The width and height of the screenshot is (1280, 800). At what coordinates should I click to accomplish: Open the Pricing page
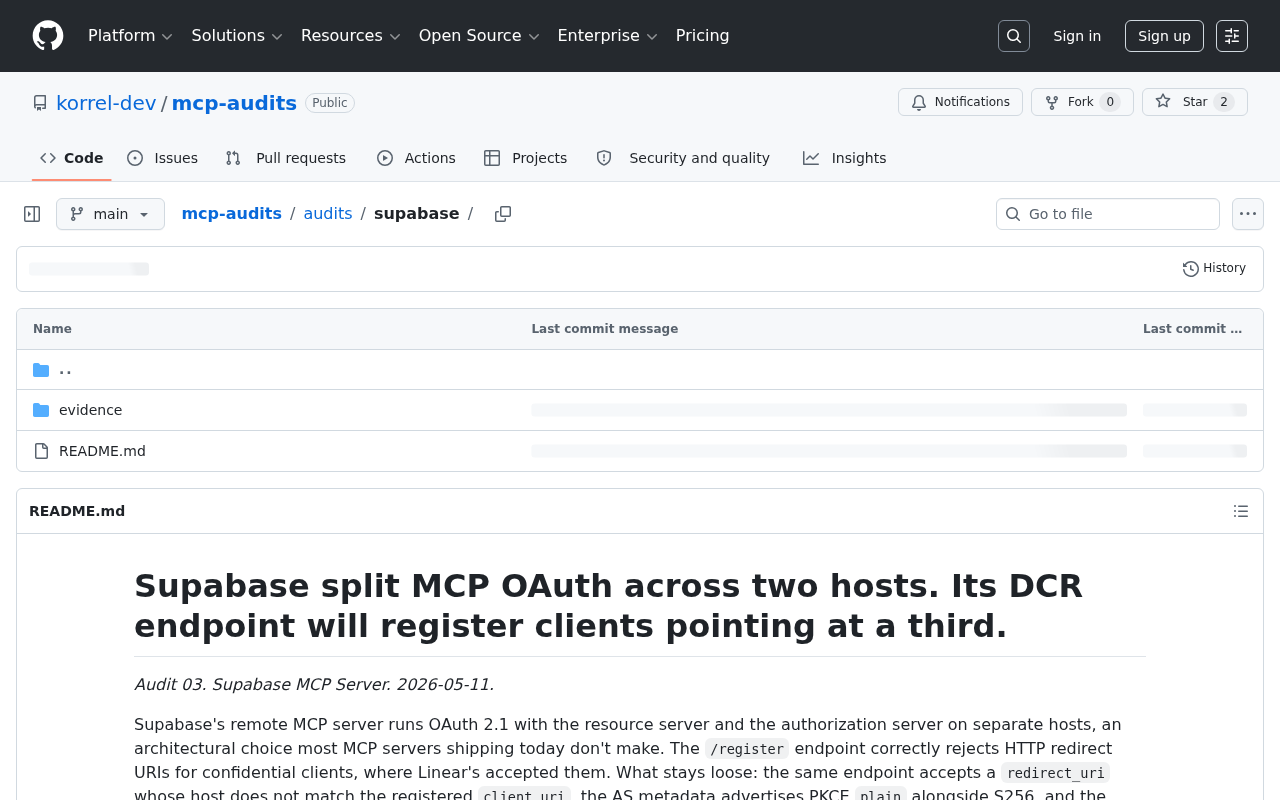point(702,36)
